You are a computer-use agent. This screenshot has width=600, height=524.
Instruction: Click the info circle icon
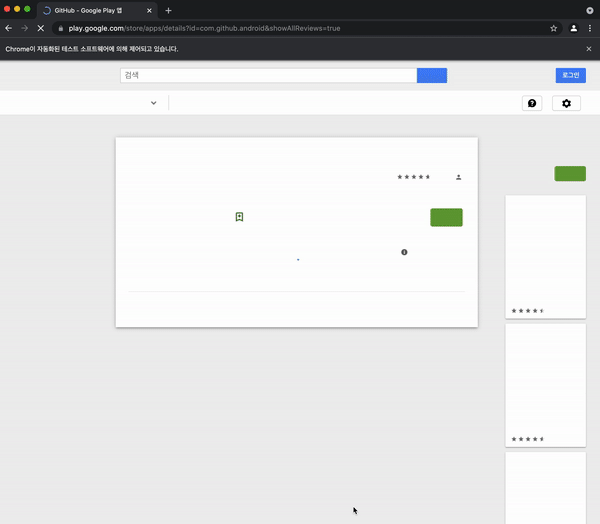click(404, 252)
